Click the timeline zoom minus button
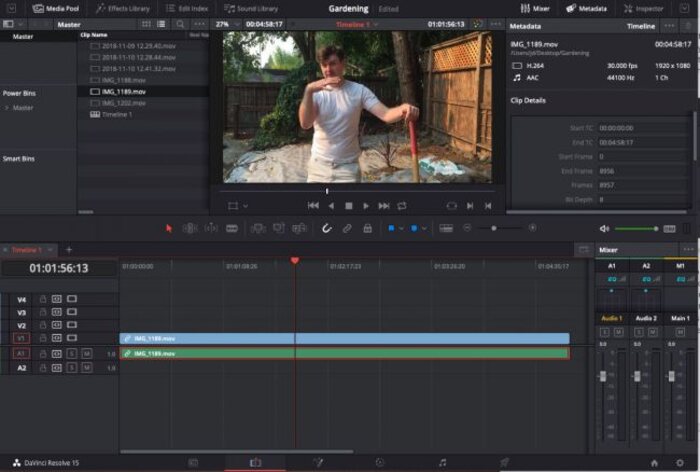The height and width of the screenshot is (472, 700). 467,228
